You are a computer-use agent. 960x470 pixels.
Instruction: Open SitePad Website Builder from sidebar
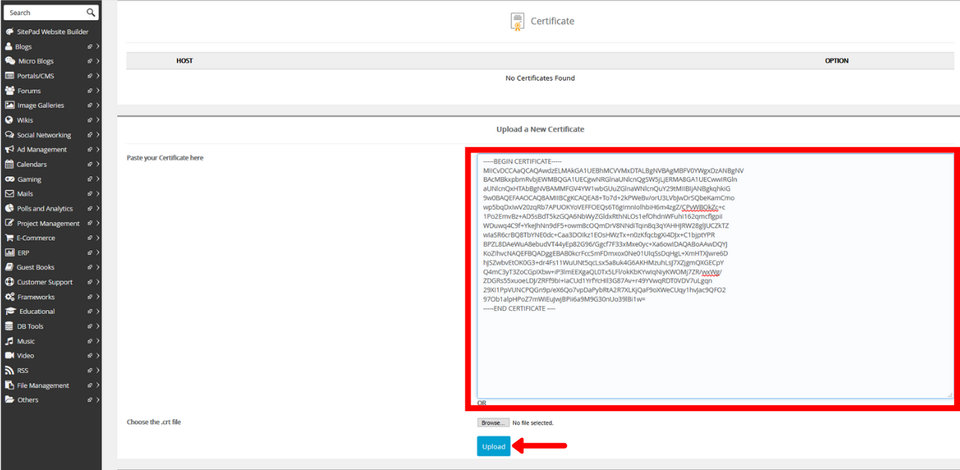pyautogui.click(x=60, y=32)
